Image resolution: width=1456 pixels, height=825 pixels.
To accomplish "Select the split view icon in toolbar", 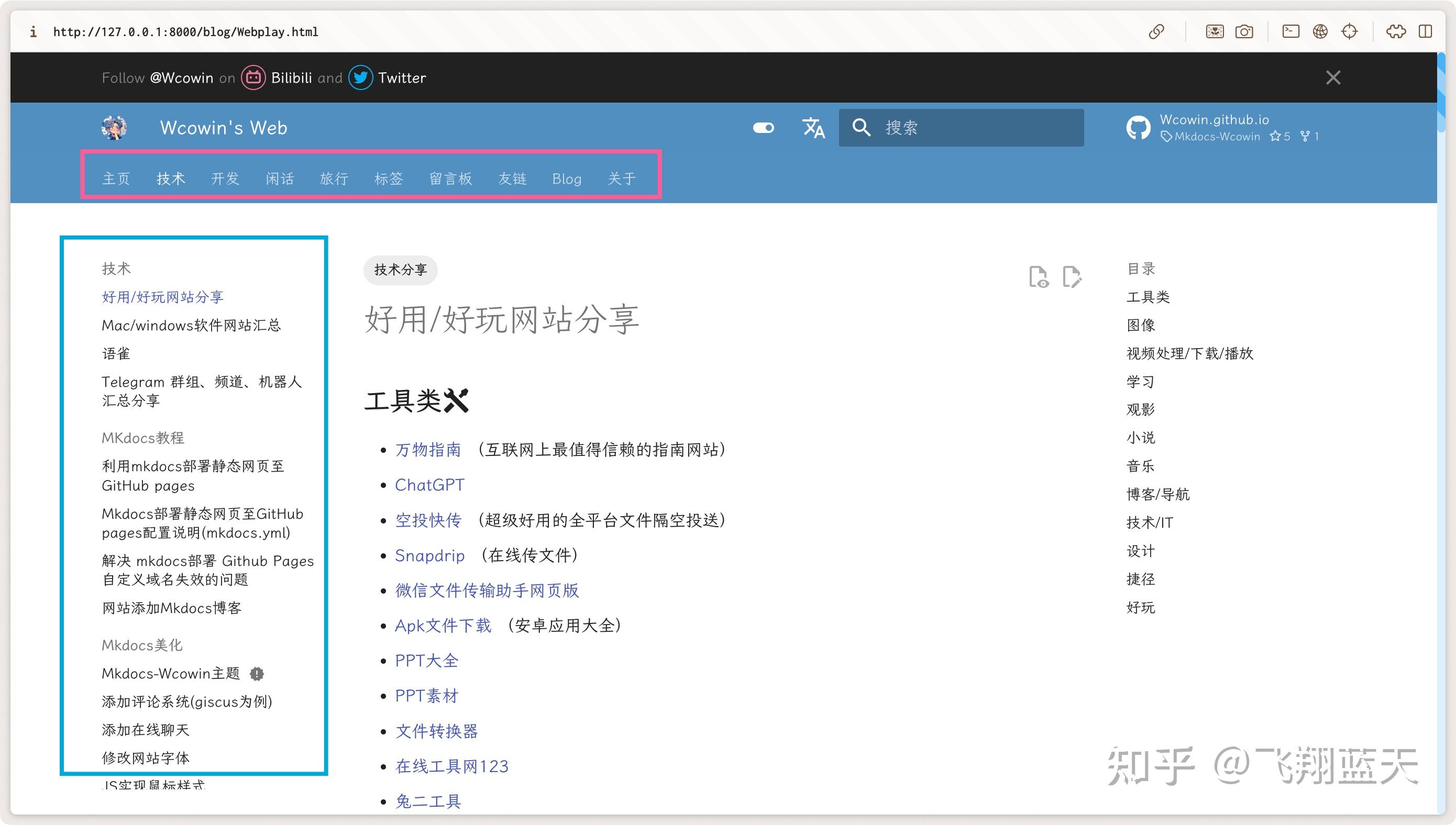I will point(1426,31).
